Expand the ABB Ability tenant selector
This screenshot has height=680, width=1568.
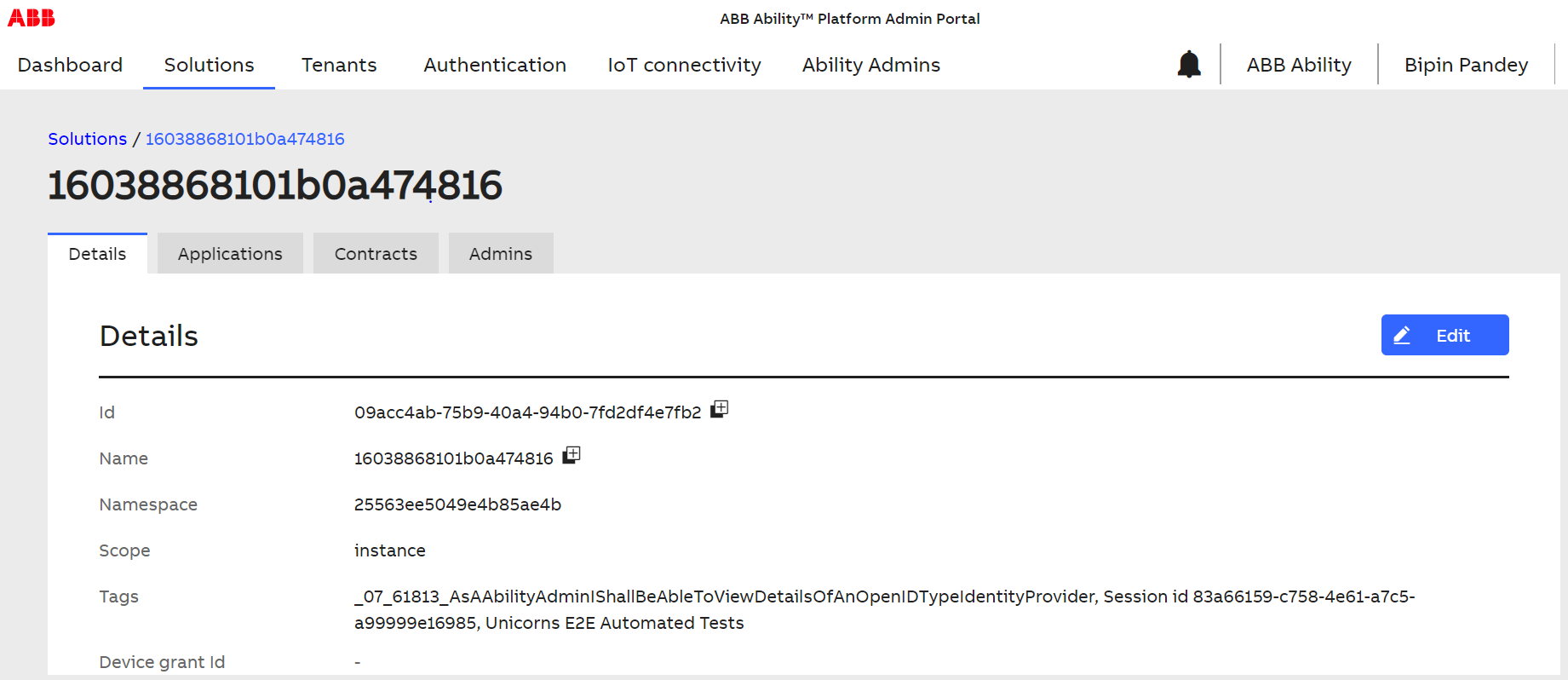[x=1299, y=65]
